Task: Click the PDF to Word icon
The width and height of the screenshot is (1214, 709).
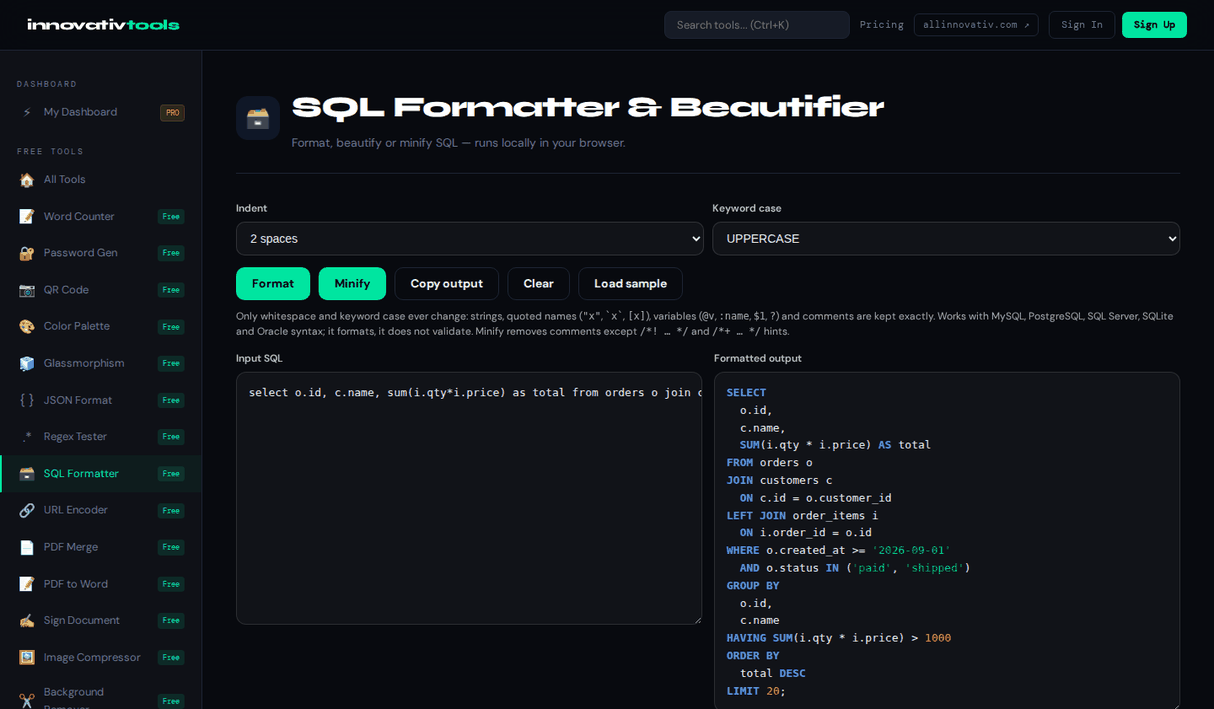Action: (x=27, y=584)
